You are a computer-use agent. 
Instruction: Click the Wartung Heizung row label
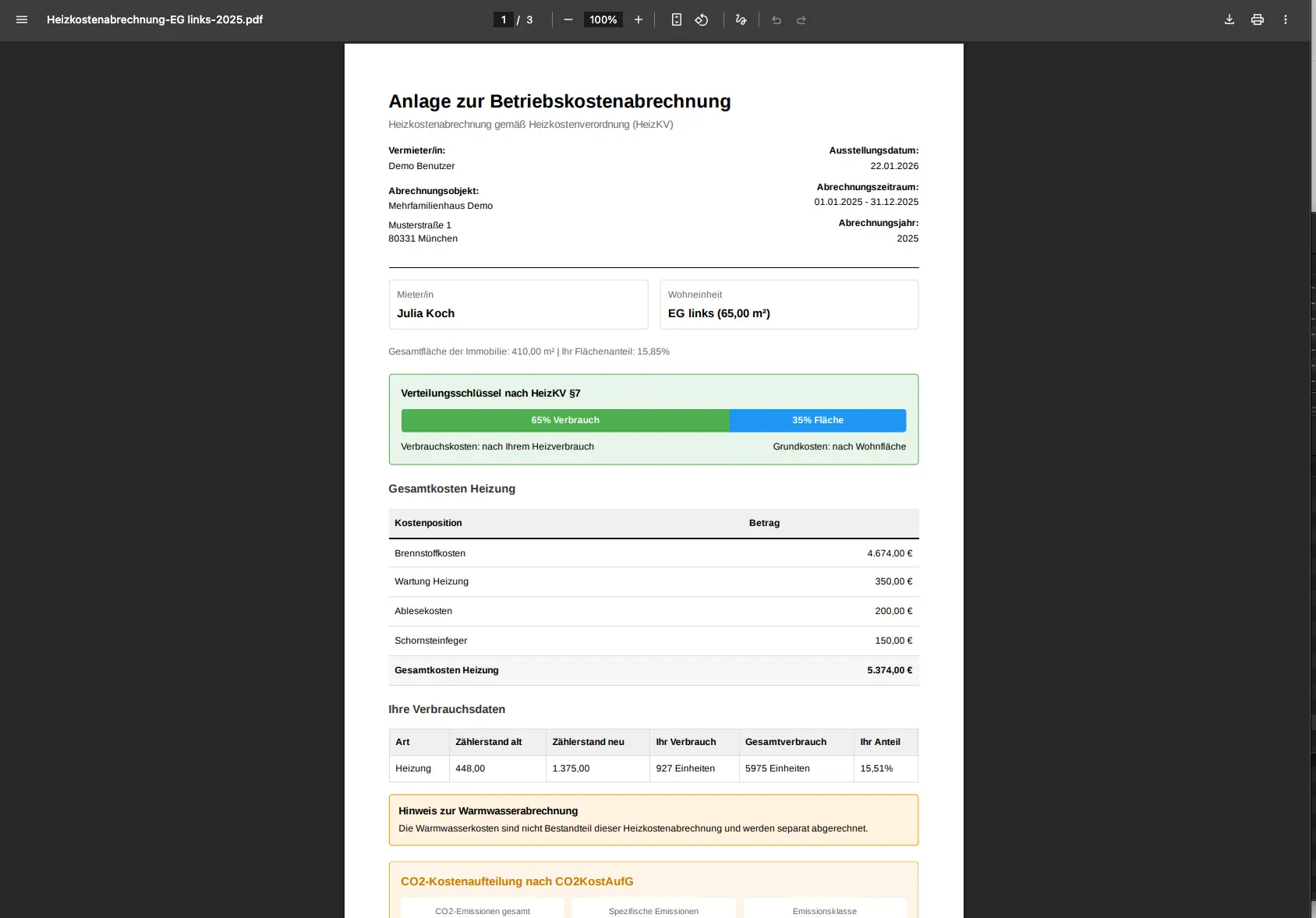431,581
